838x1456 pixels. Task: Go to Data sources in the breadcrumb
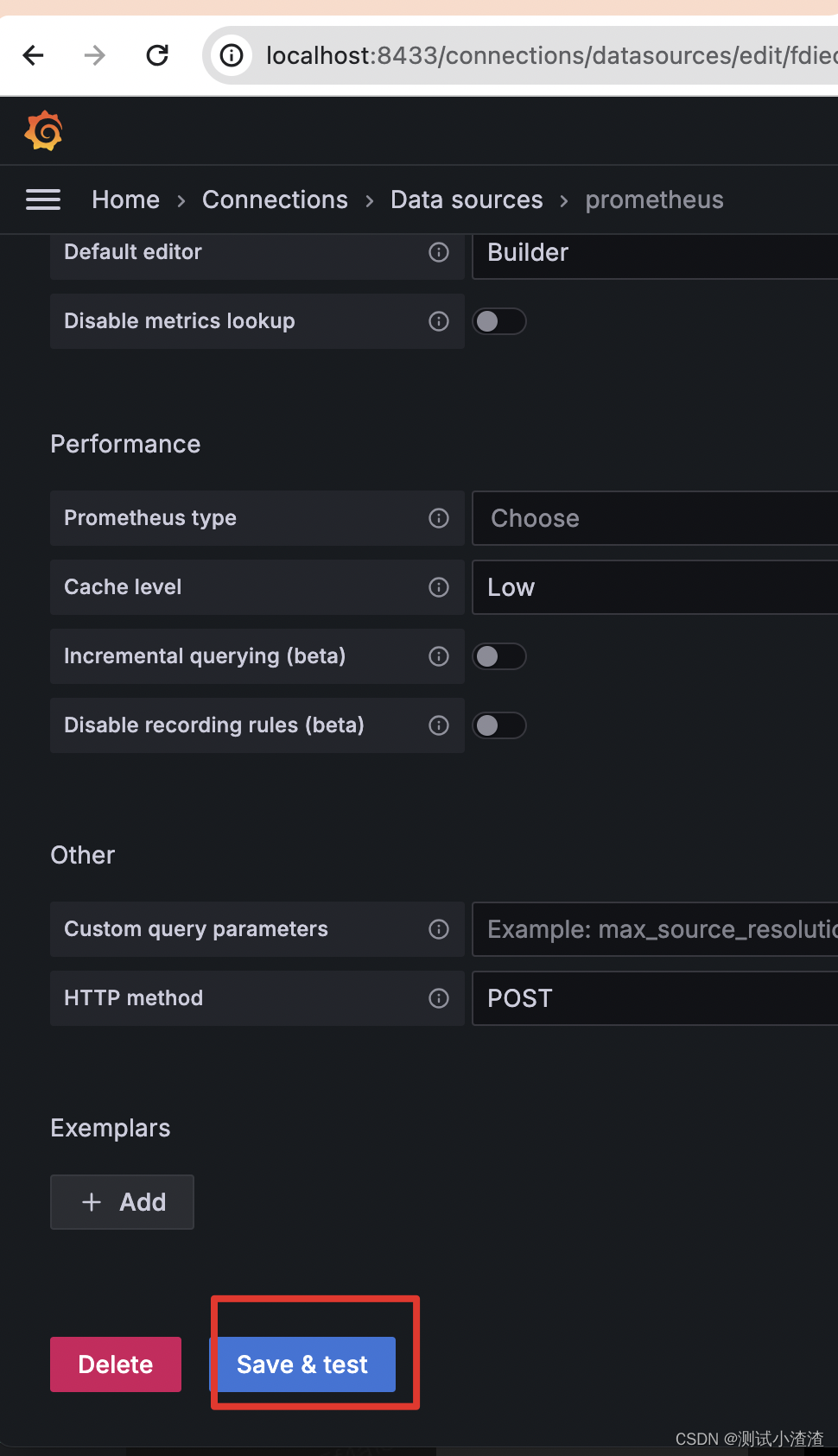click(467, 200)
